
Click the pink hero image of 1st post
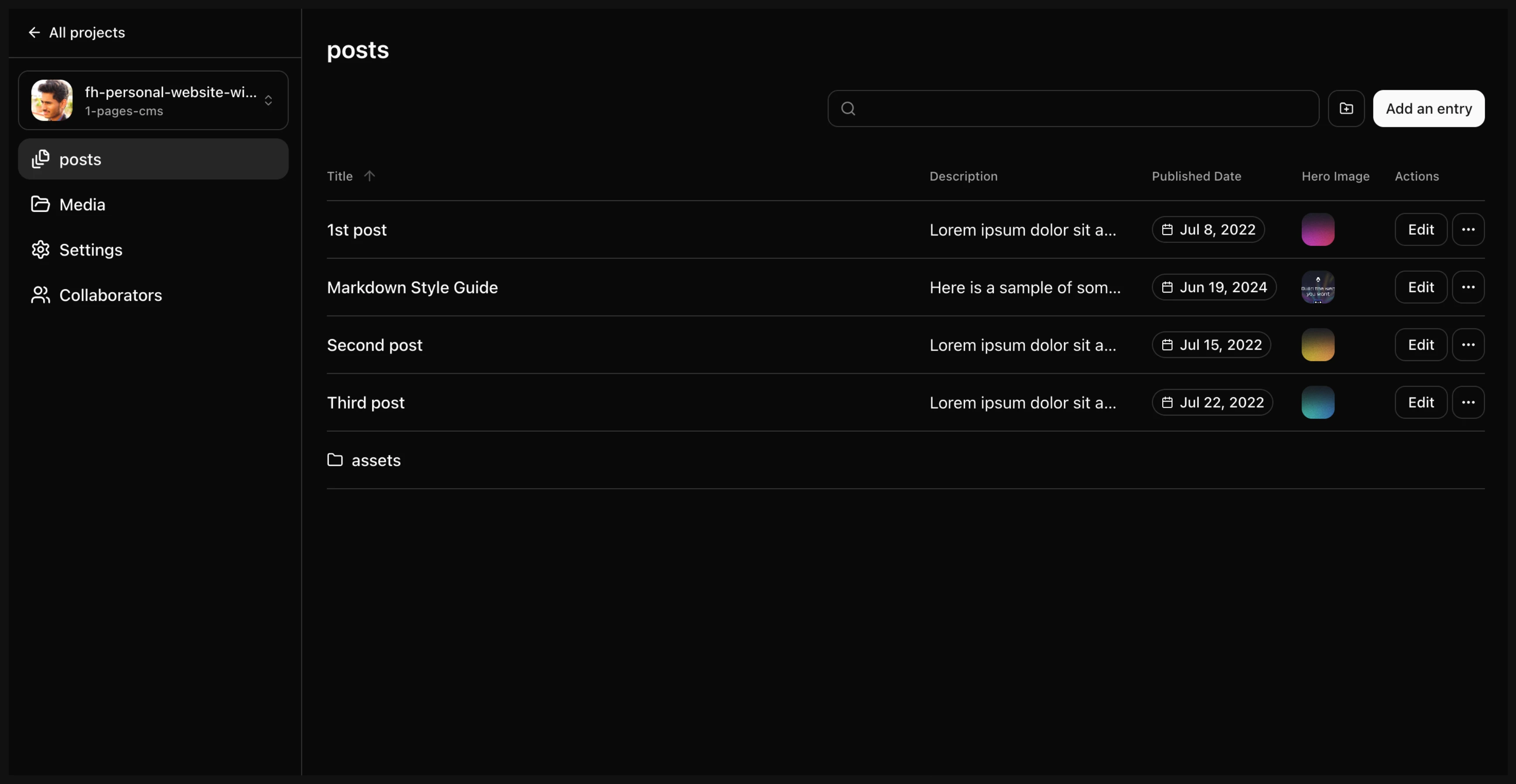(1318, 229)
